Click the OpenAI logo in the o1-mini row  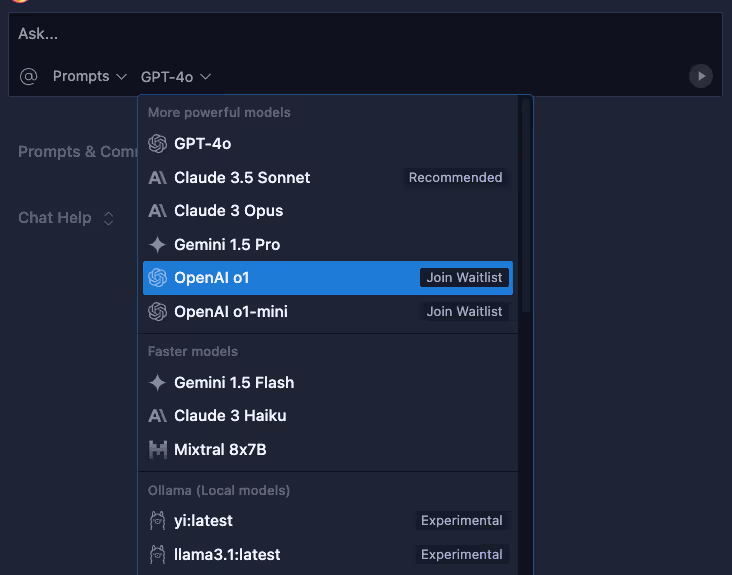(157, 312)
